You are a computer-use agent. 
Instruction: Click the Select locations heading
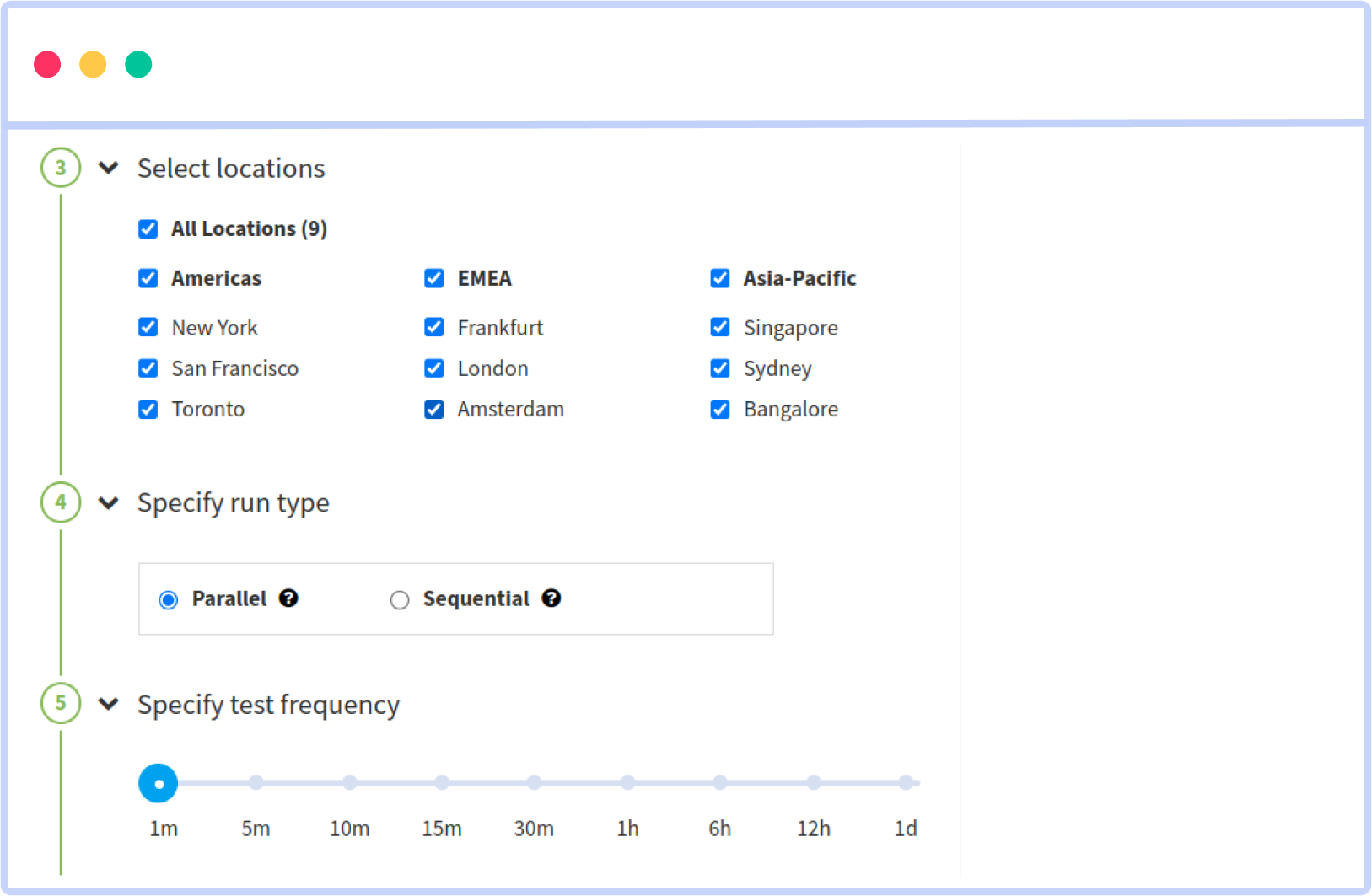click(x=231, y=169)
